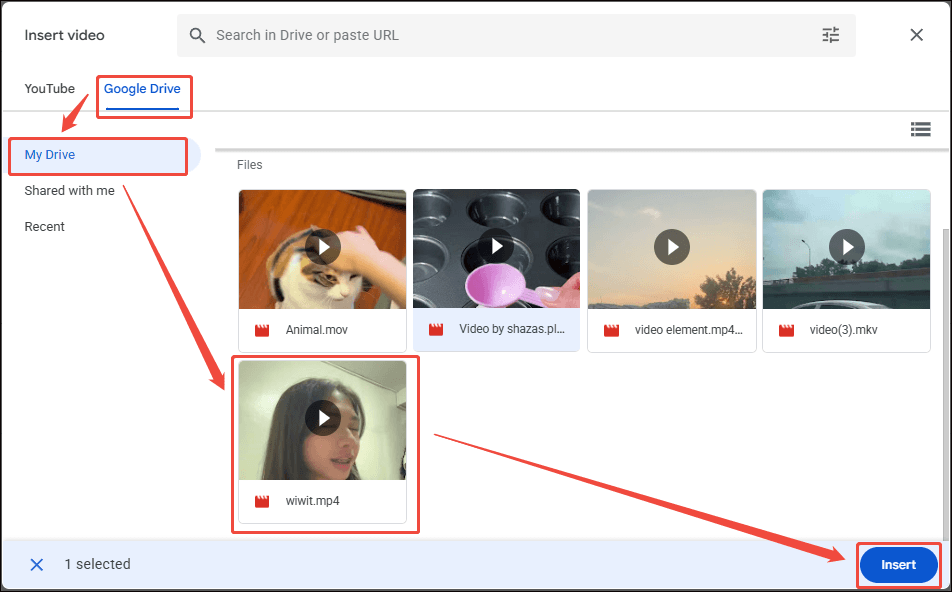Screen dimensions: 952x592
Task: Click the Animal.mov file name
Action: 317,330
